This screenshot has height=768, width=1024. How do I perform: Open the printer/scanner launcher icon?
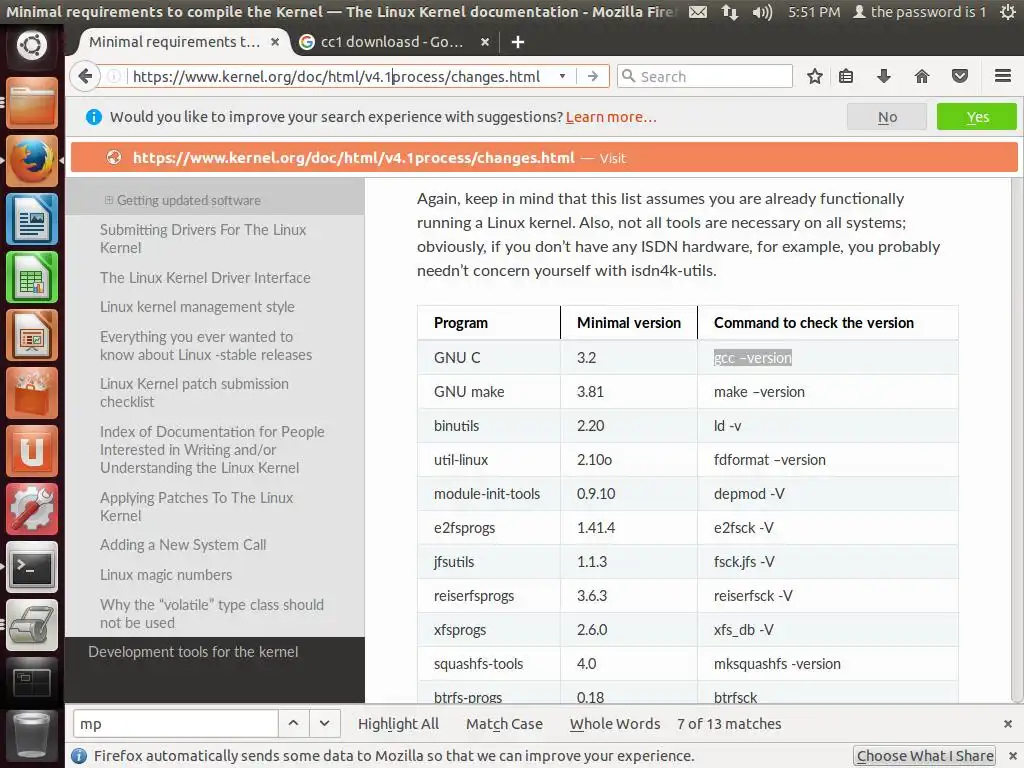coord(31,625)
